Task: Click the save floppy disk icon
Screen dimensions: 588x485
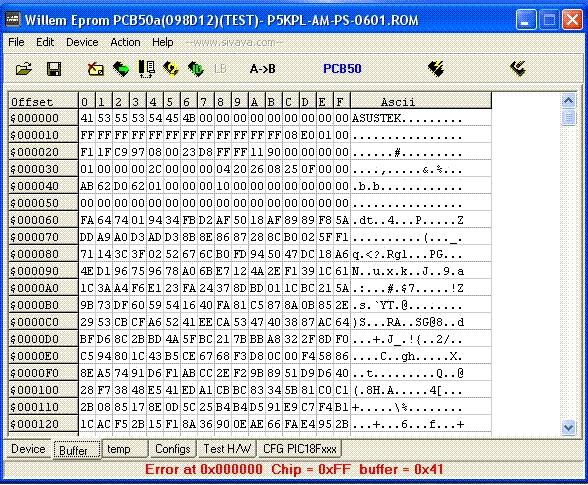Action: coord(54,69)
